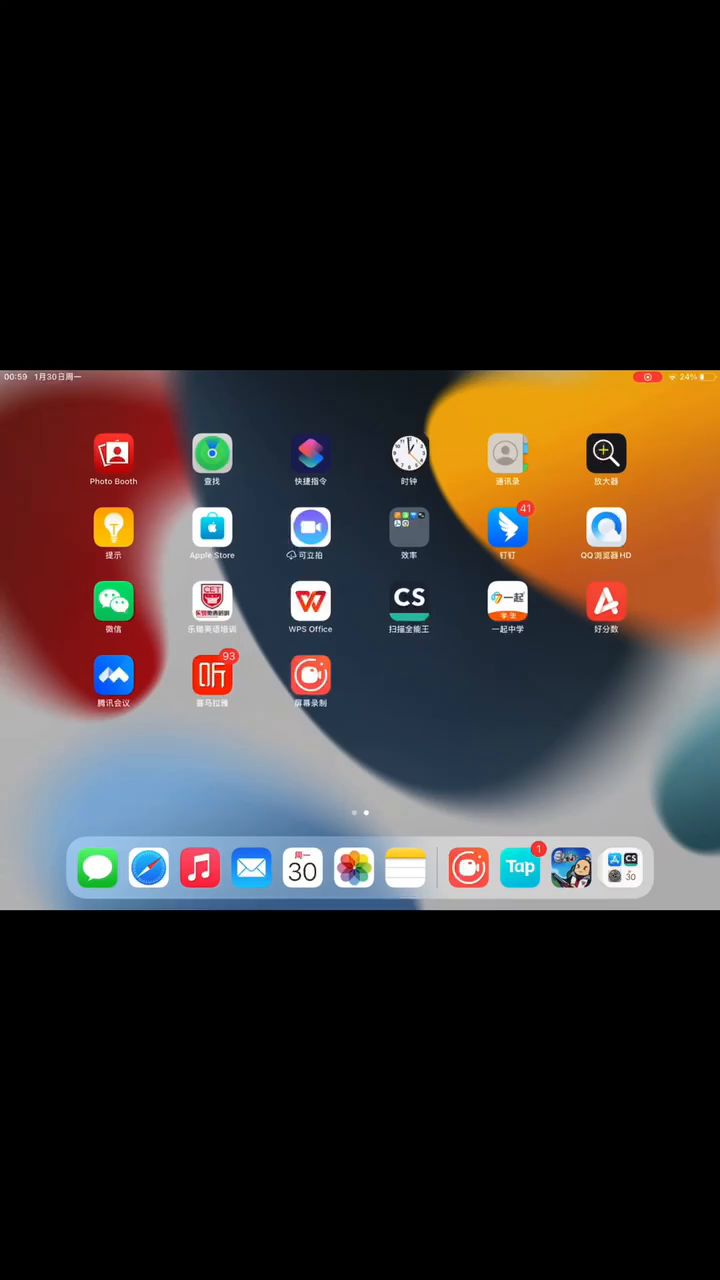The height and width of the screenshot is (1280, 720).
Task: Open Messages from the dock
Action: (x=98, y=868)
